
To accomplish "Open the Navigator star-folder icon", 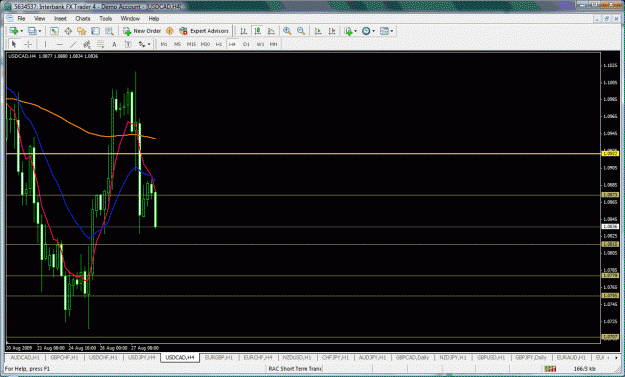I will pyautogui.click(x=82, y=31).
